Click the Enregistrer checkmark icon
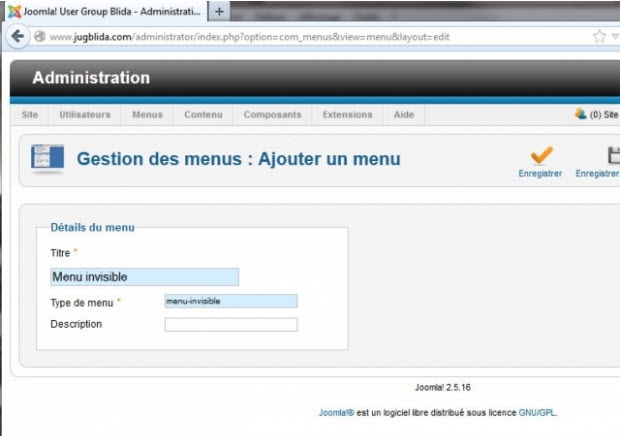The image size is (620, 436). click(x=541, y=155)
